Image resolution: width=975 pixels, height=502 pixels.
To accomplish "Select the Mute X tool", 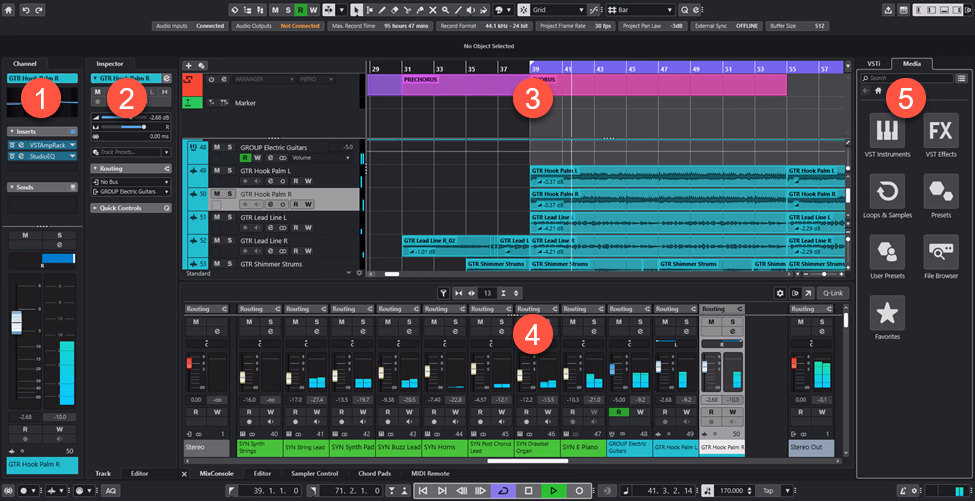I will [433, 10].
